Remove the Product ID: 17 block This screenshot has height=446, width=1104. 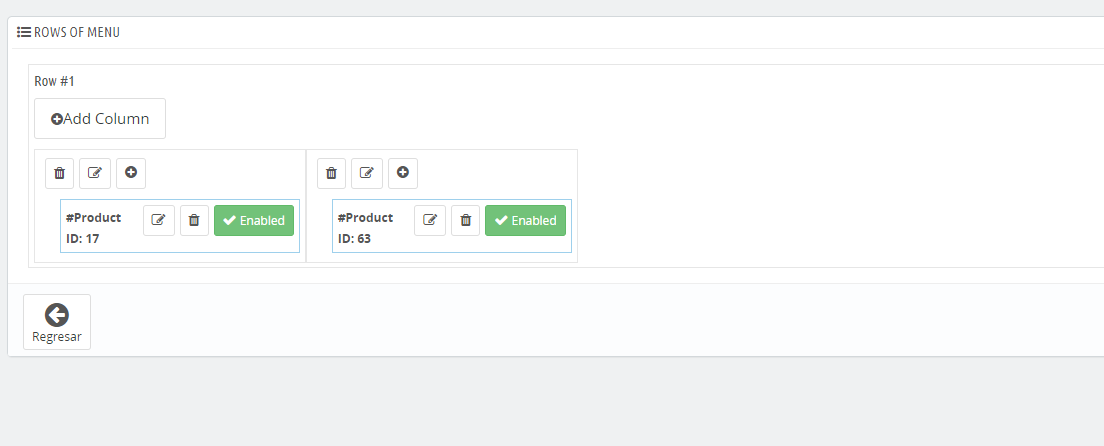194,221
